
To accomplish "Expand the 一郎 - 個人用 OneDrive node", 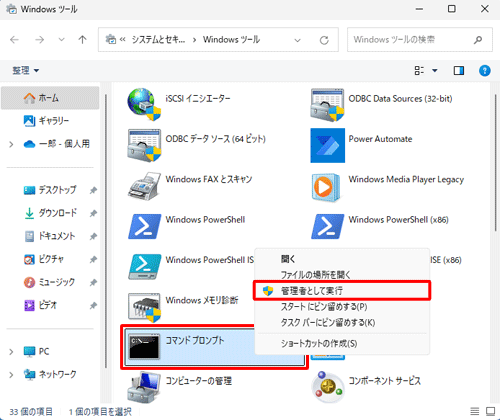I will [x=11, y=144].
